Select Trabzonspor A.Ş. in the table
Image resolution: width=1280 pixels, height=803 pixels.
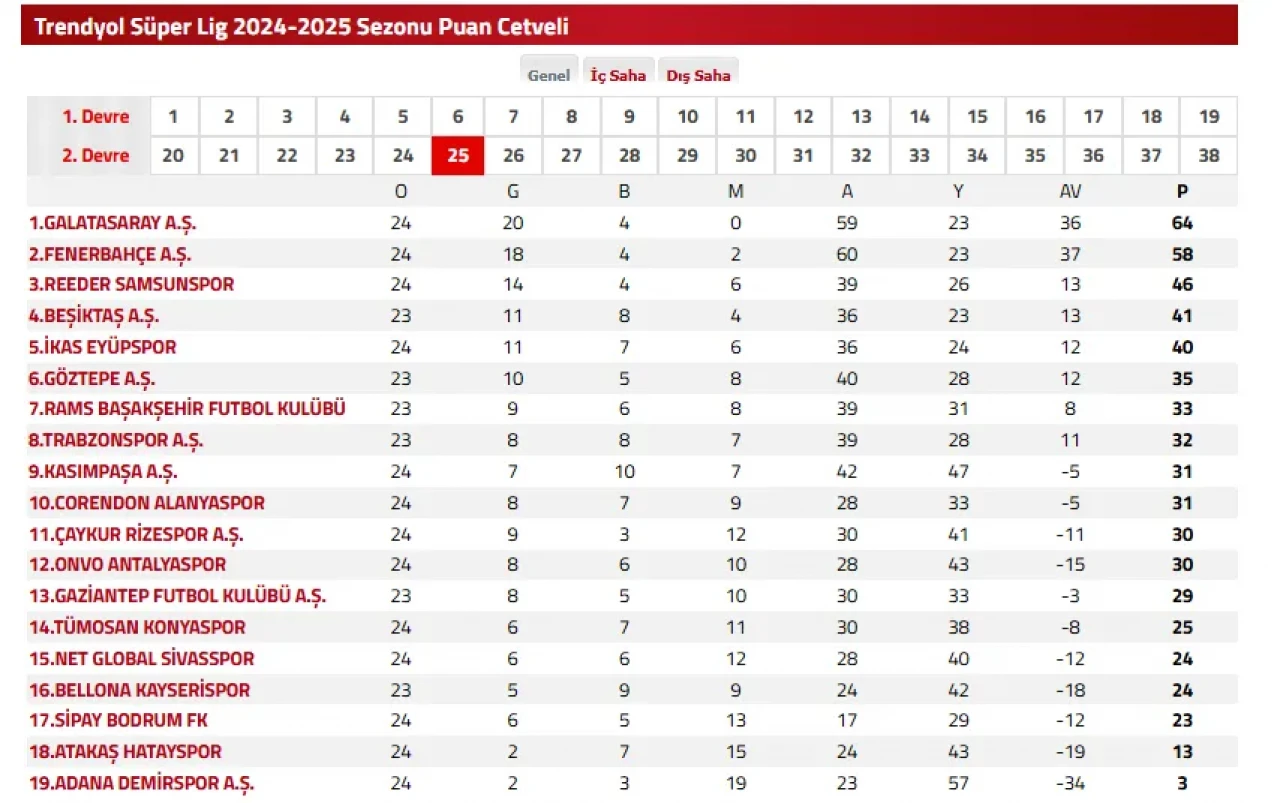coord(116,440)
